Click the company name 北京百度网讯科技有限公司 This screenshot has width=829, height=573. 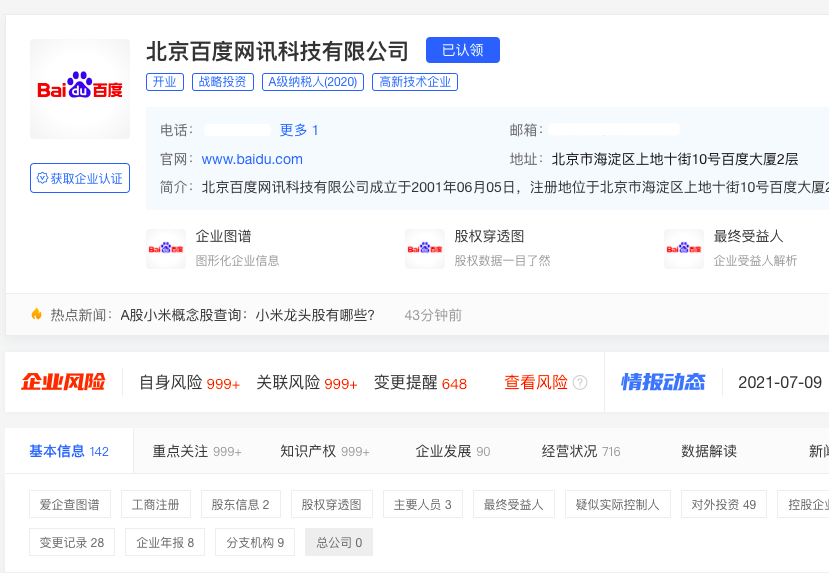coord(278,51)
